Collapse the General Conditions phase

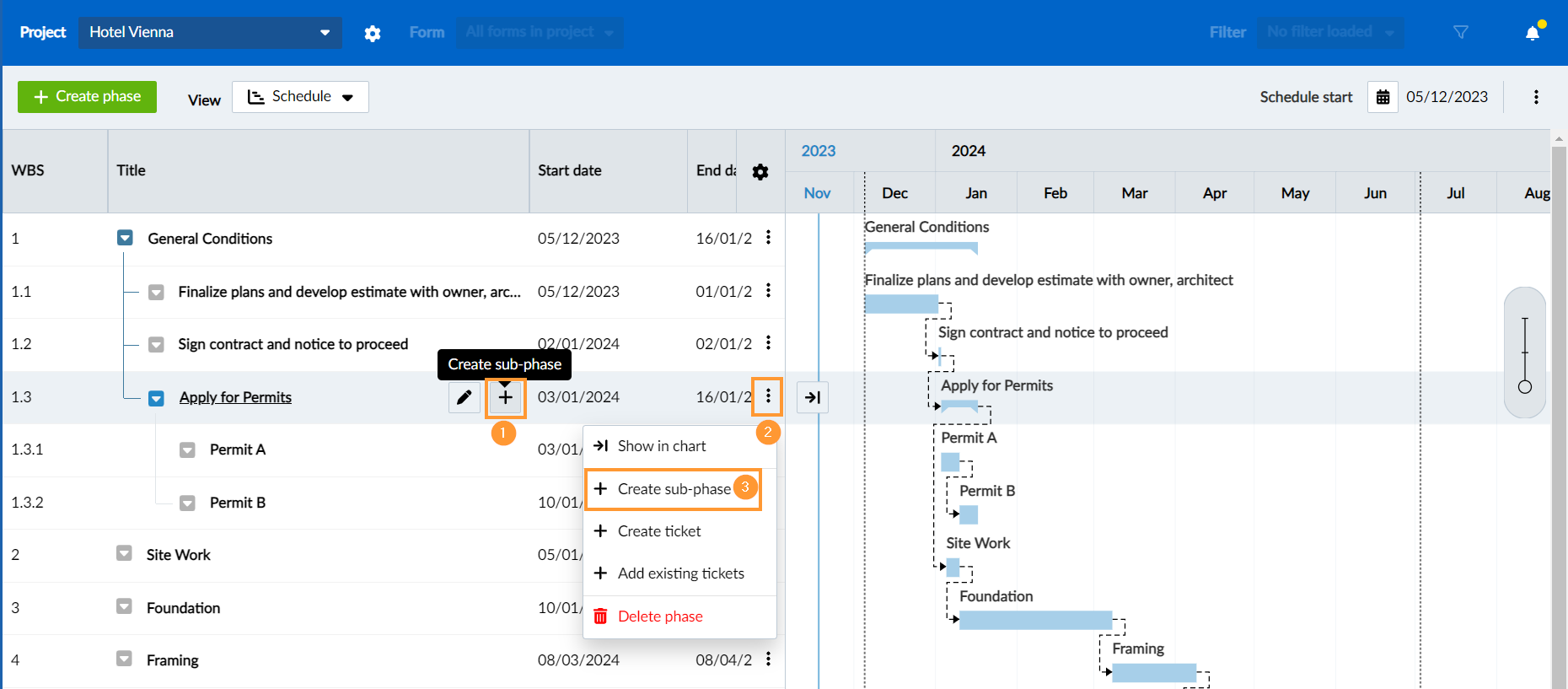point(125,239)
